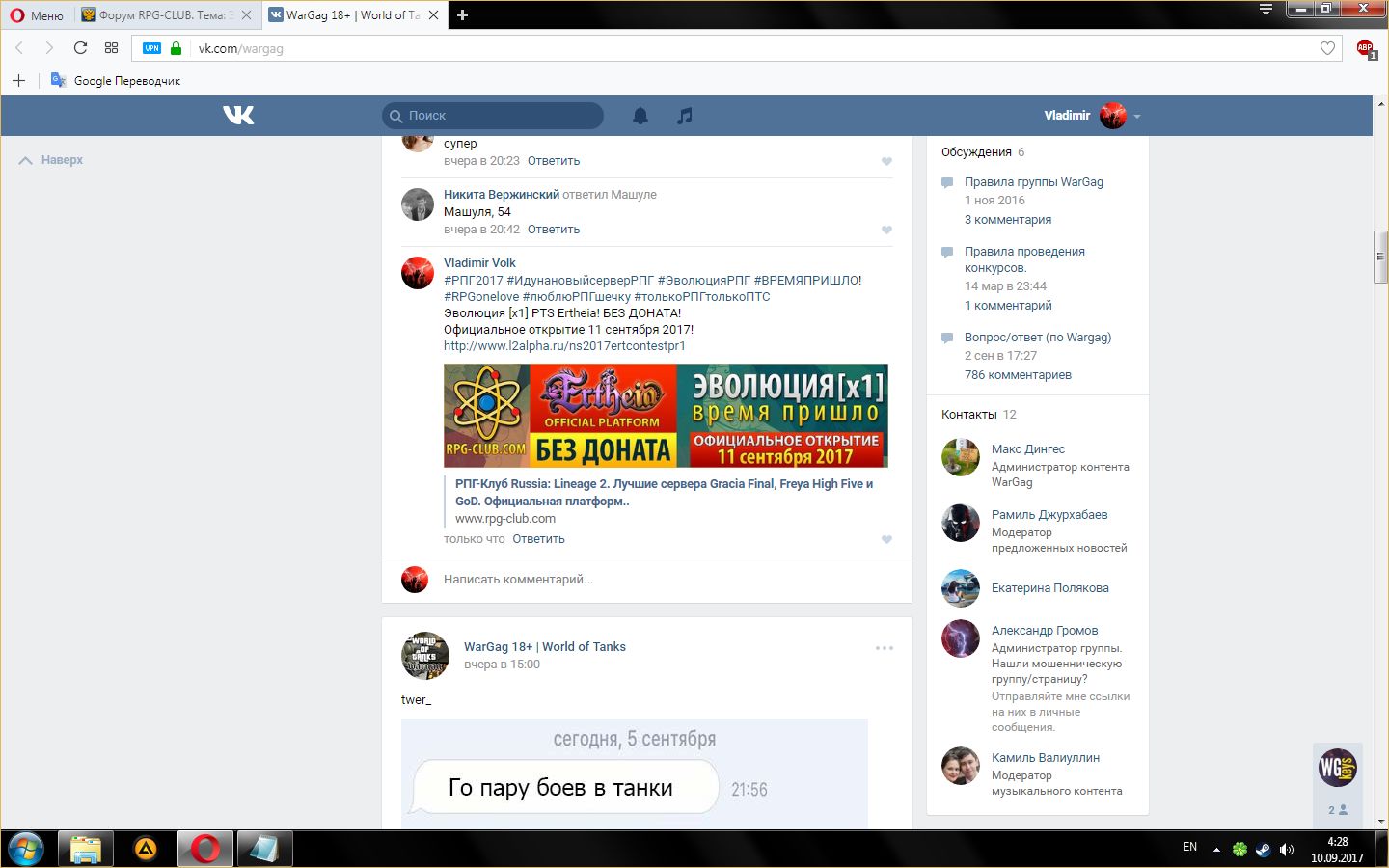The width and height of the screenshot is (1389, 868).
Task: Open the WG keys floating chat icon
Action: (1338, 768)
